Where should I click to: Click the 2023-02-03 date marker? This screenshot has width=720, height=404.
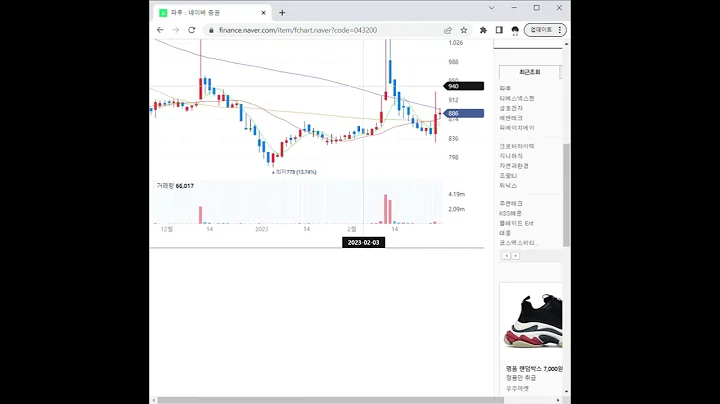pyautogui.click(x=364, y=242)
